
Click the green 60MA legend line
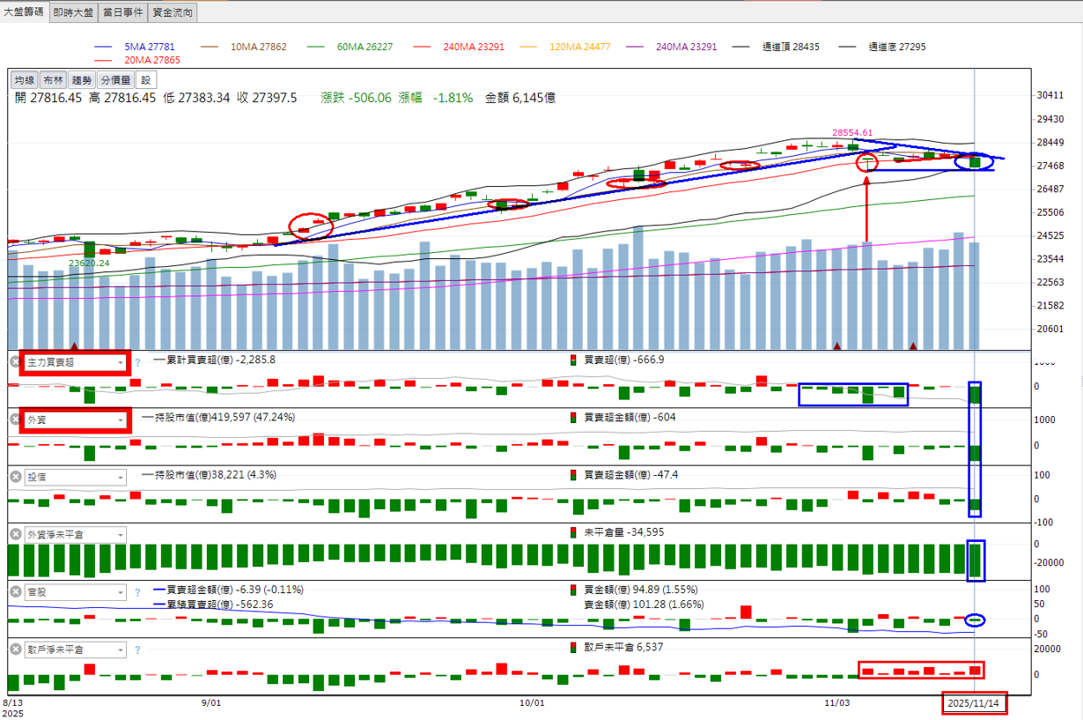(x=316, y=47)
